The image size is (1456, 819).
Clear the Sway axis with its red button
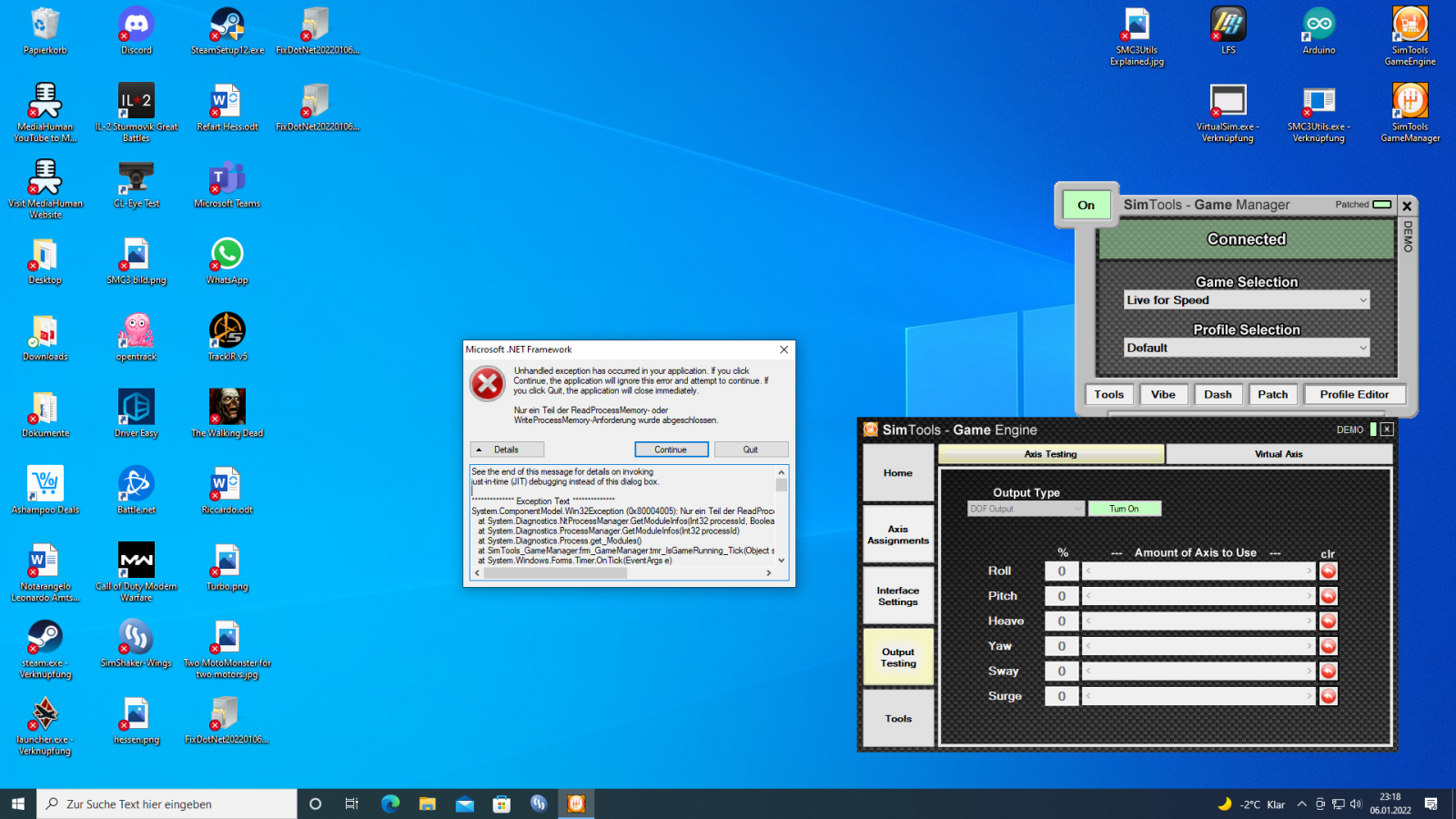click(x=1329, y=672)
